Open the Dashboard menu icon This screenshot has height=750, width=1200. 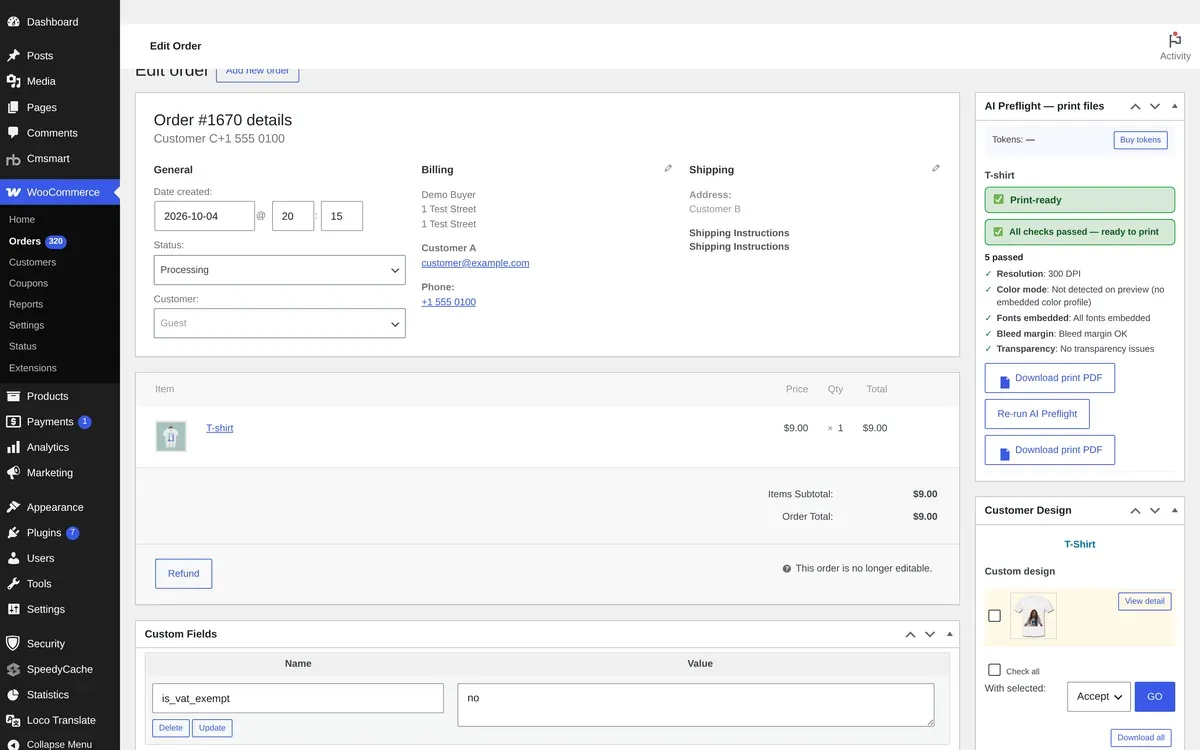pyautogui.click(x=13, y=21)
